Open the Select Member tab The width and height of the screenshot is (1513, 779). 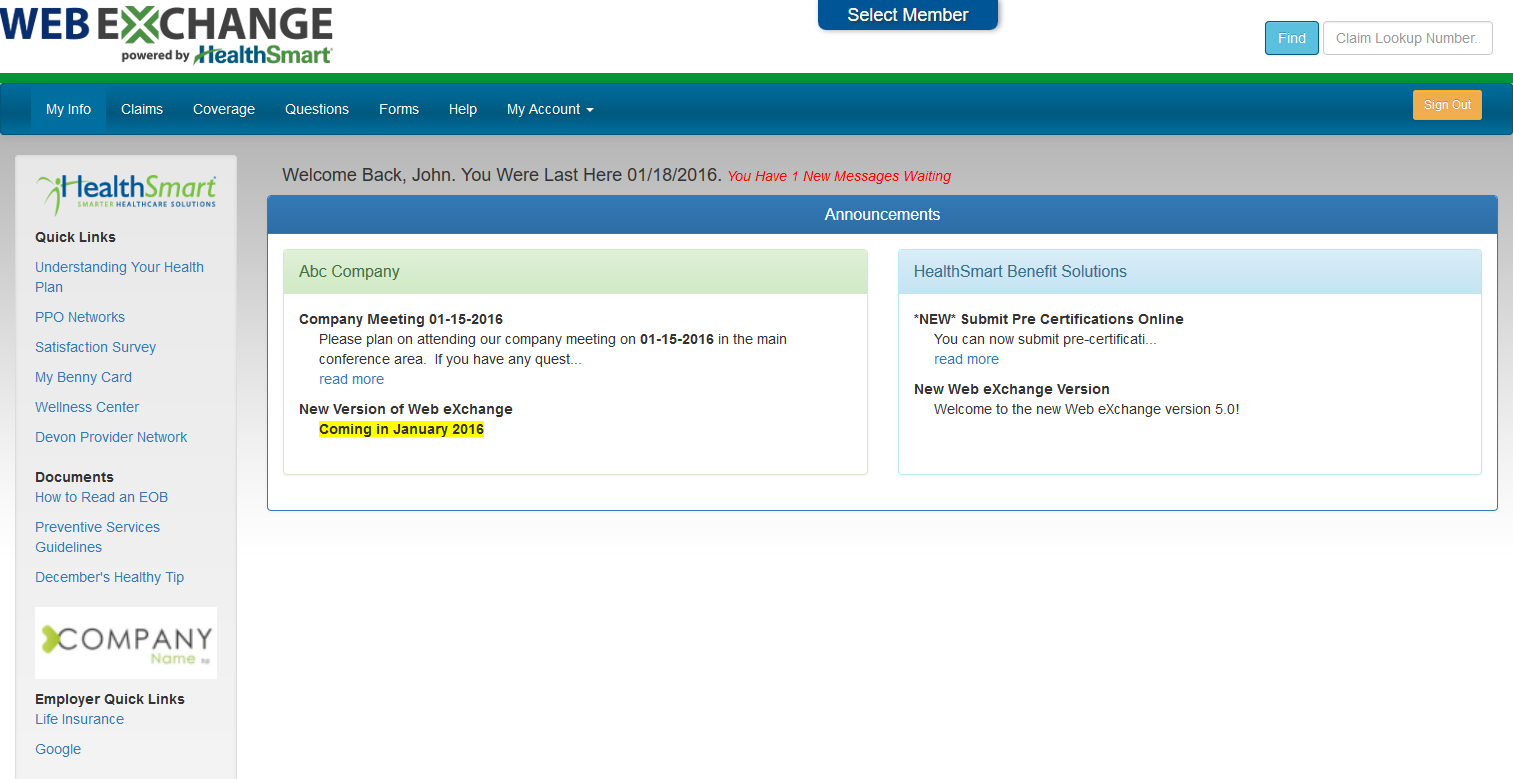908,15
